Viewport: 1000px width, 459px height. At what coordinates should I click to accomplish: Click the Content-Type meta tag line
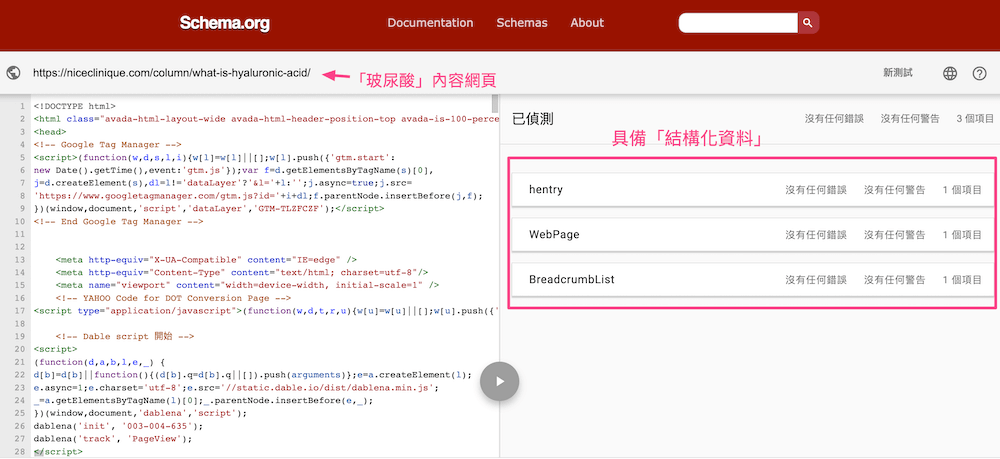(242, 272)
